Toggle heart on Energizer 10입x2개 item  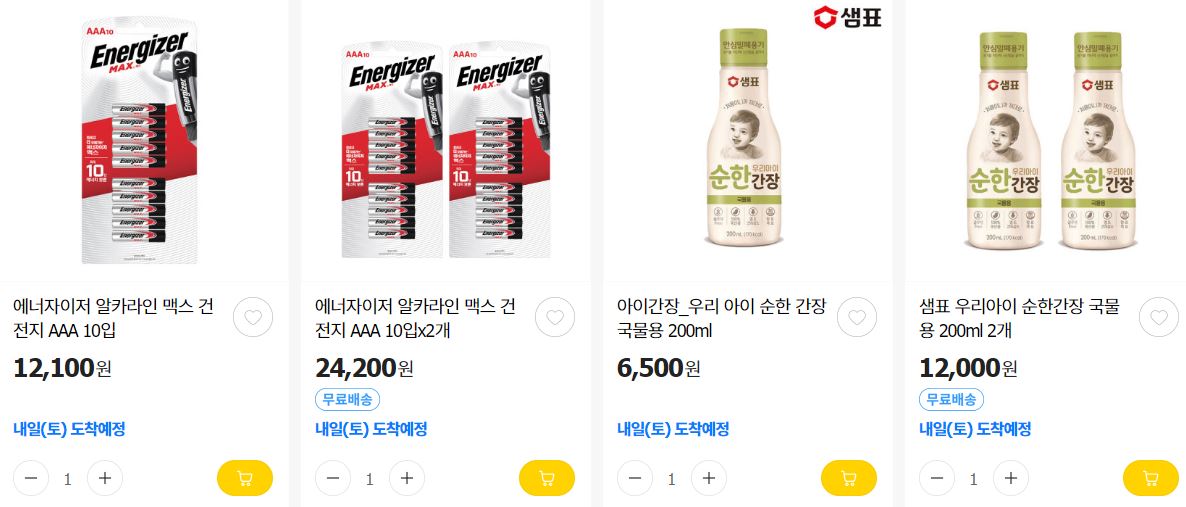point(555,318)
